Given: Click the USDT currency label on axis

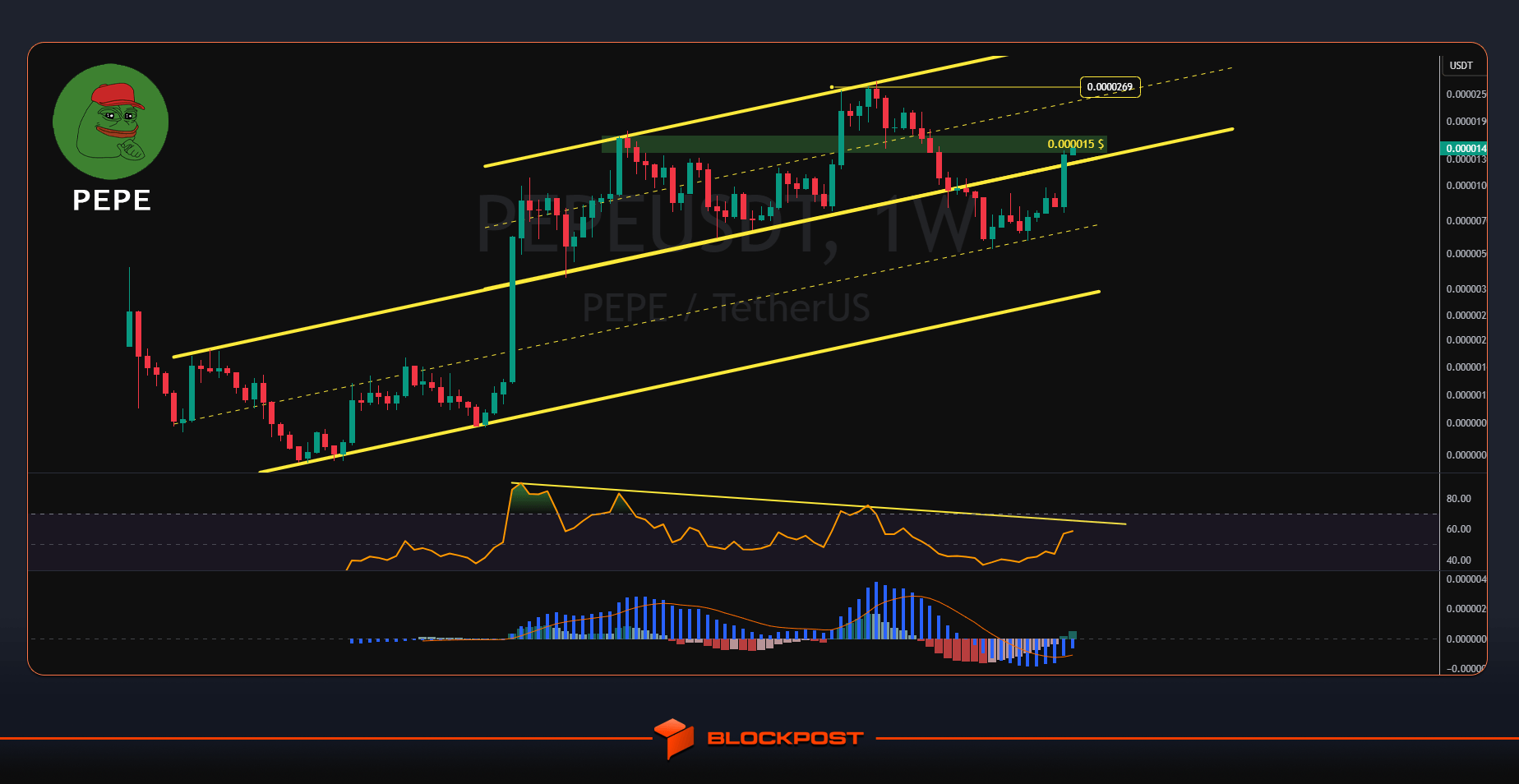Looking at the screenshot, I should 1461,66.
